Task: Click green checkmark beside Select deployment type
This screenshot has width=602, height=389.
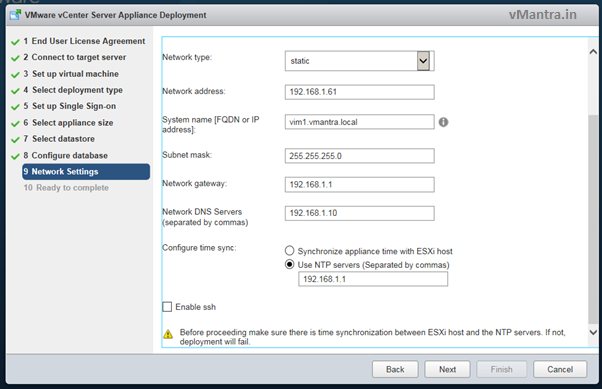Action: click(15, 91)
